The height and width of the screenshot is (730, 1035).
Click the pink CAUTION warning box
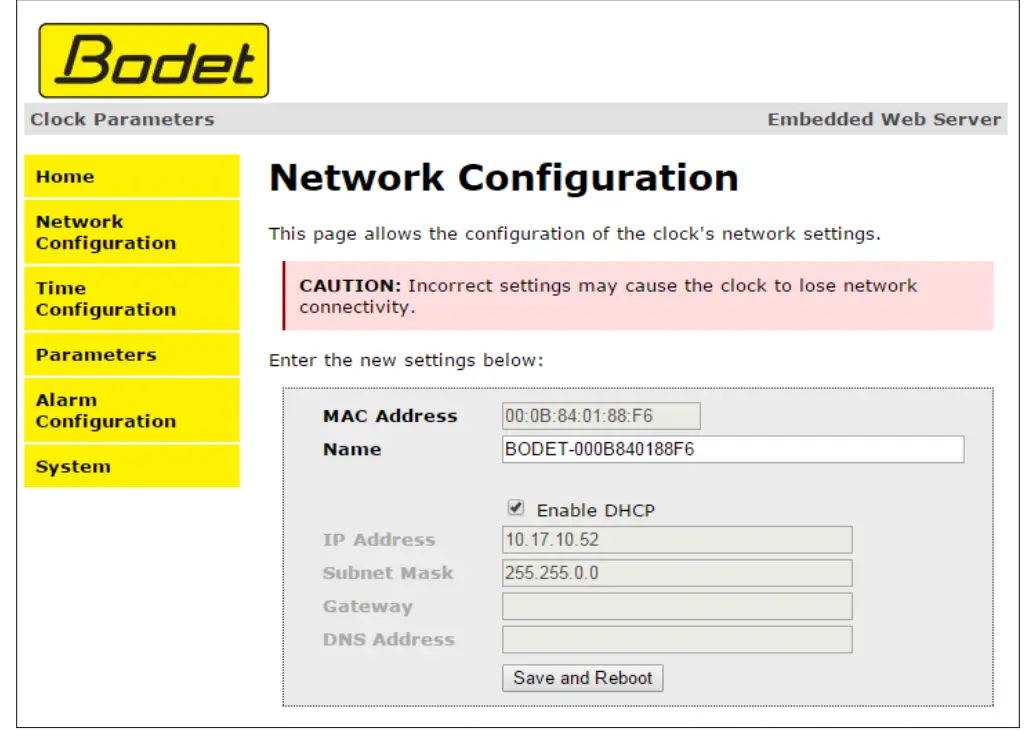click(x=638, y=296)
